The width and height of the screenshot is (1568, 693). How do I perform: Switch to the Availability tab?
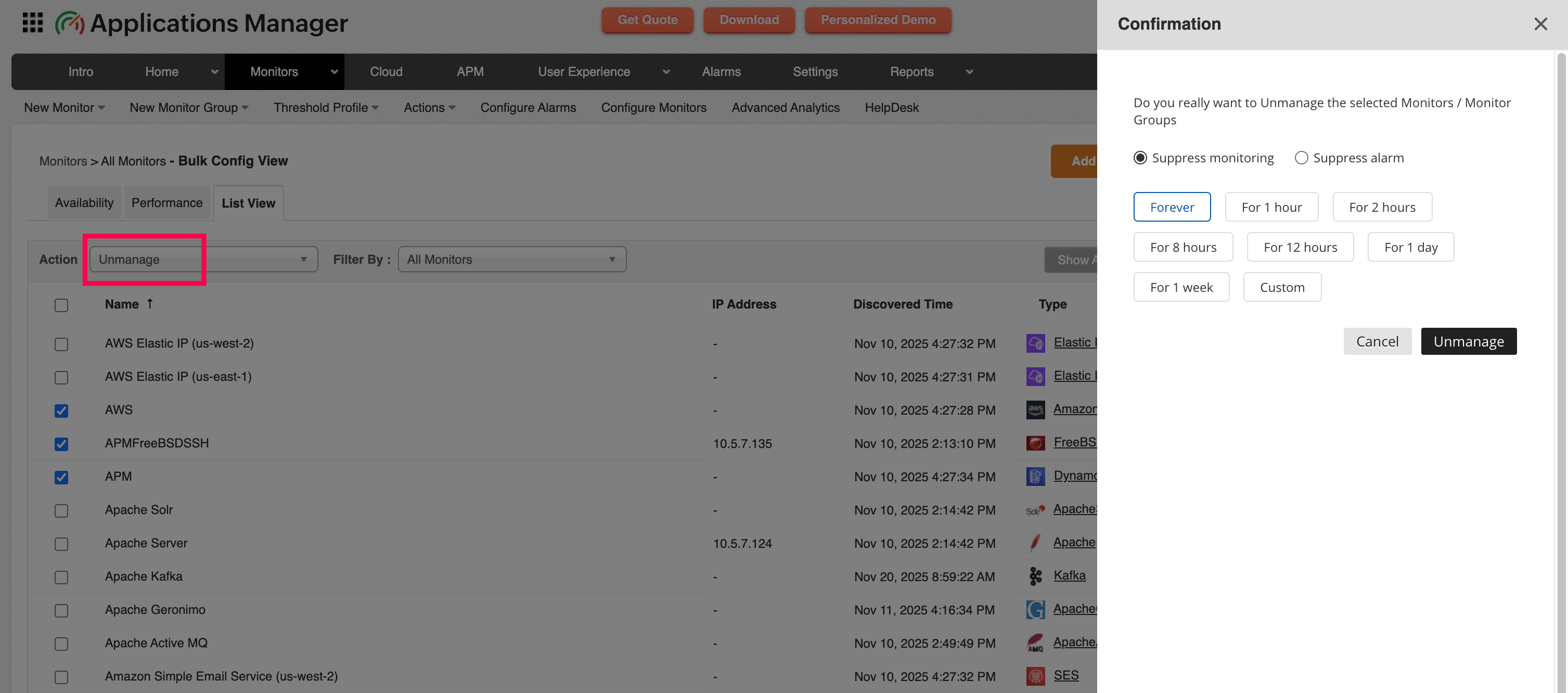84,203
